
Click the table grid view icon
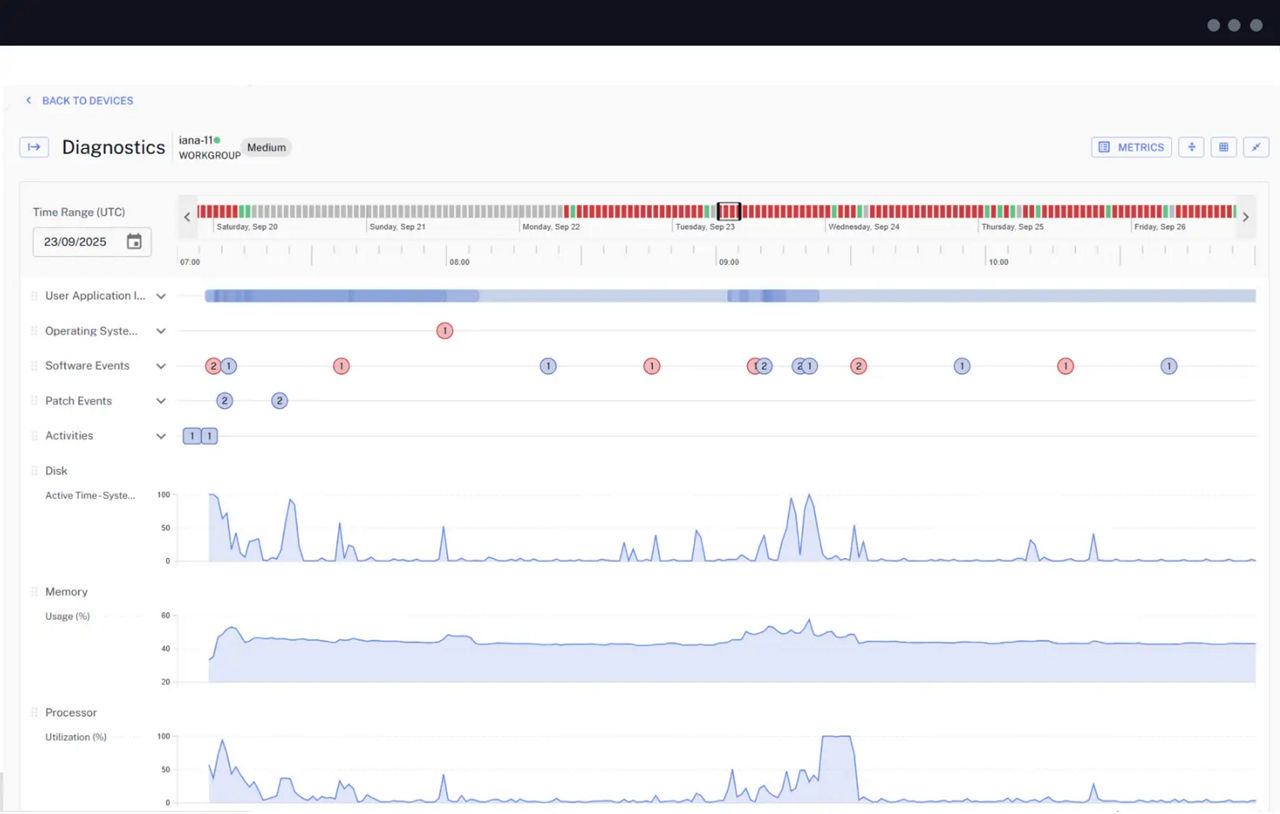coord(1223,147)
